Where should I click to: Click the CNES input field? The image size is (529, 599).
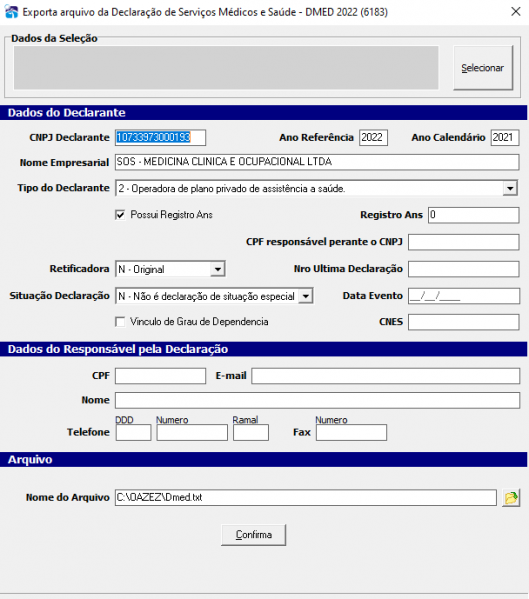point(464,322)
